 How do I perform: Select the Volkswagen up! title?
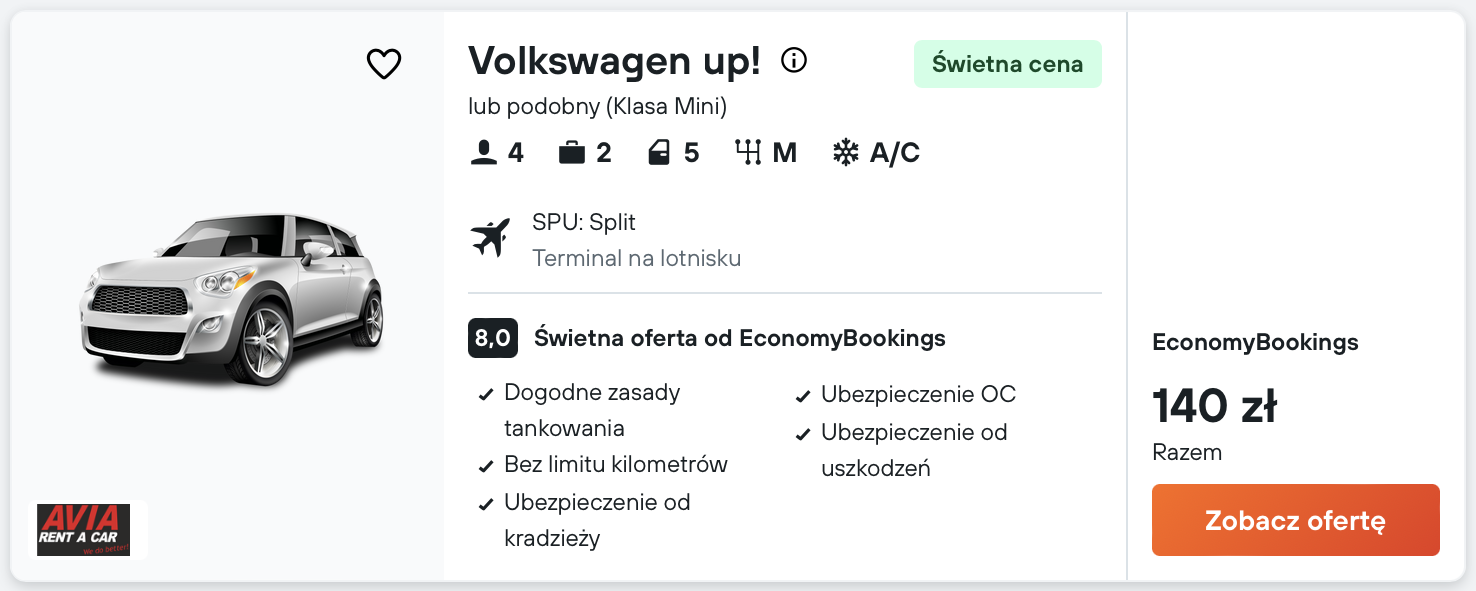(x=614, y=61)
